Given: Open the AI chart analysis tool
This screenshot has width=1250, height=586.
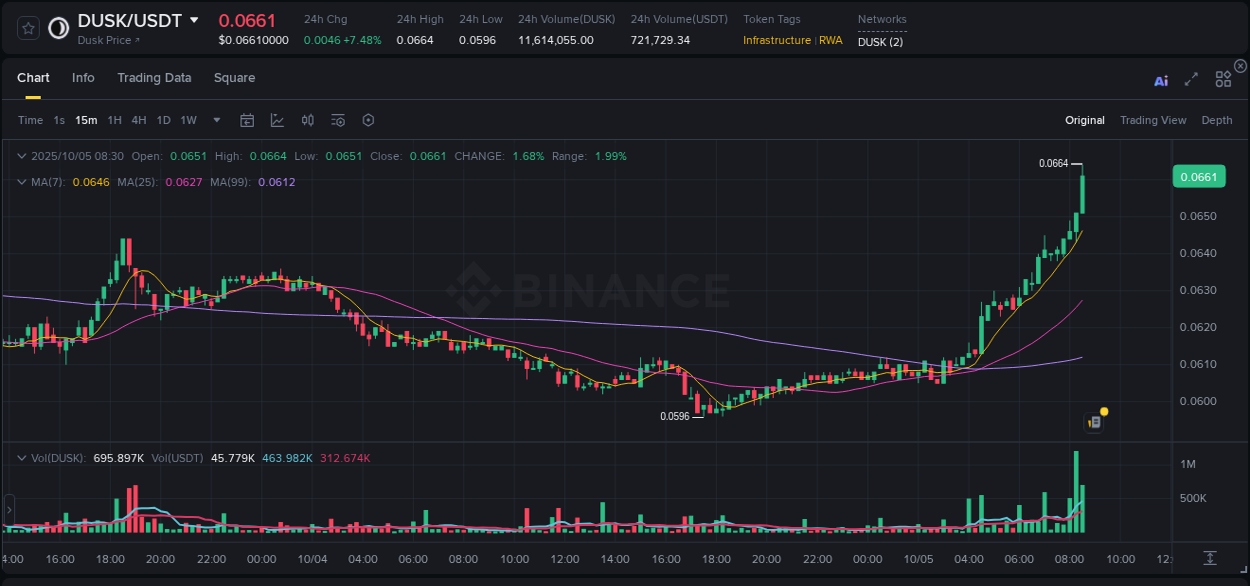Looking at the screenshot, I should point(1160,79).
